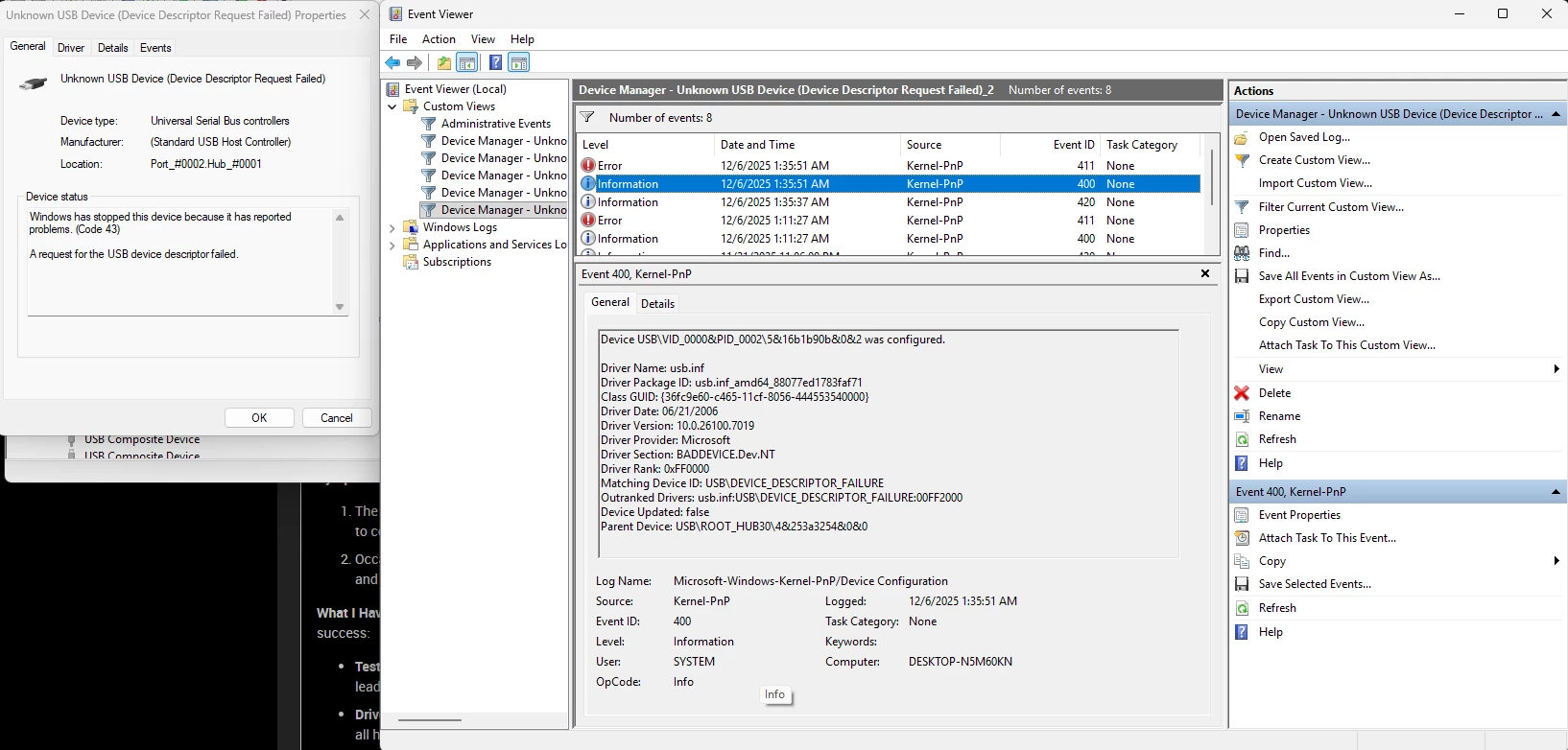Click the red X Delete icon in Actions
Viewport: 1568px width, 750px height.
(1242, 393)
